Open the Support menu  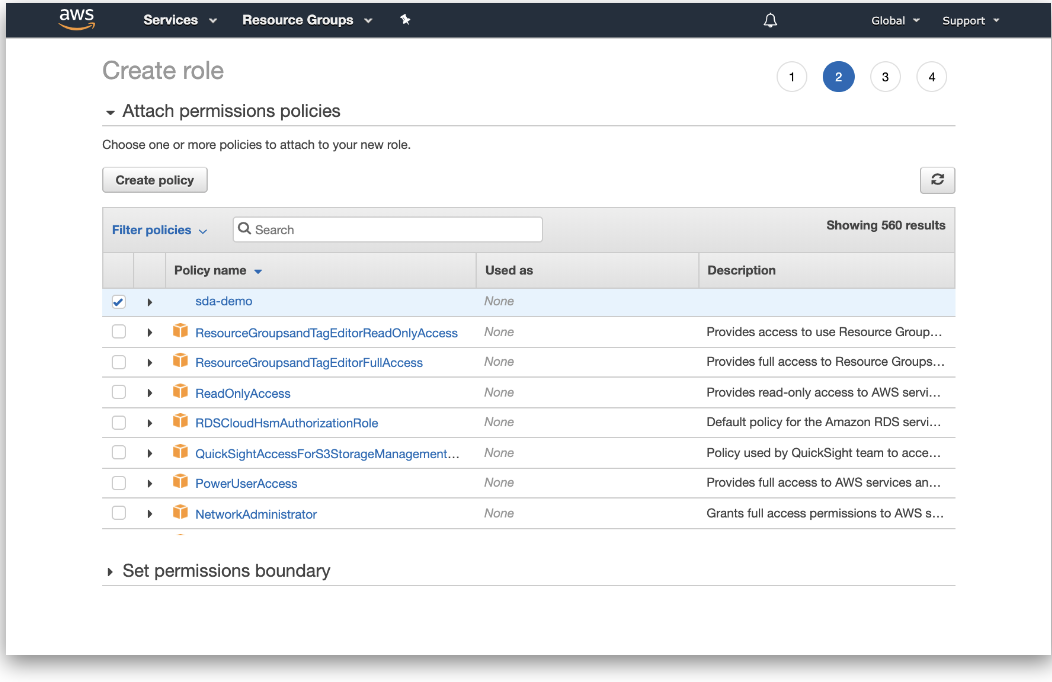971,21
